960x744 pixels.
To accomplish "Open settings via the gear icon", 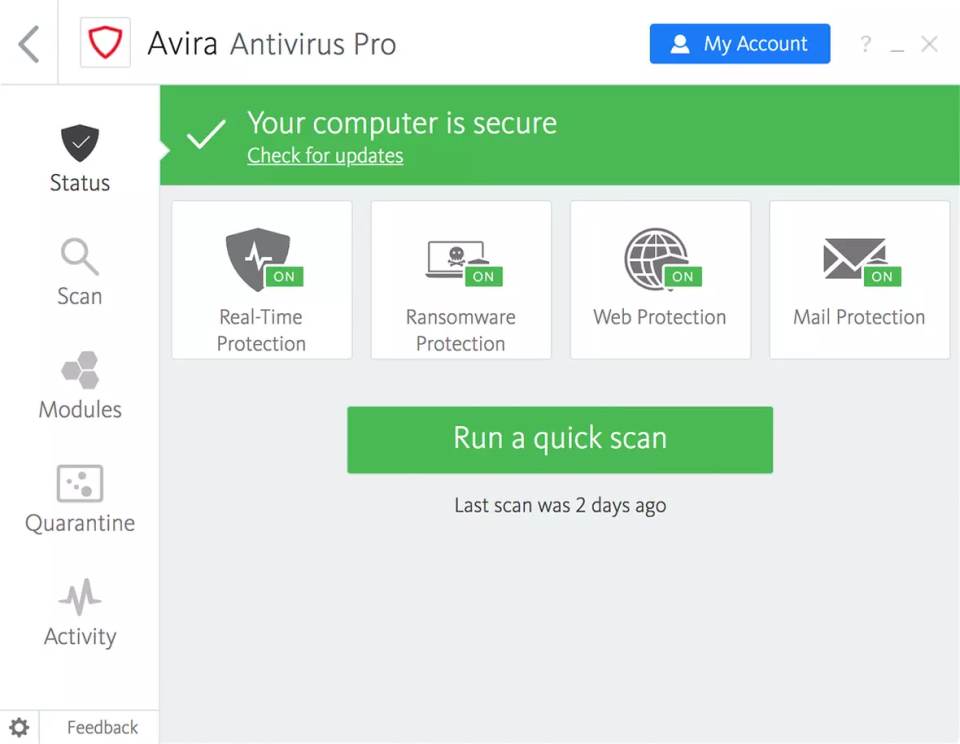I will 18,727.
